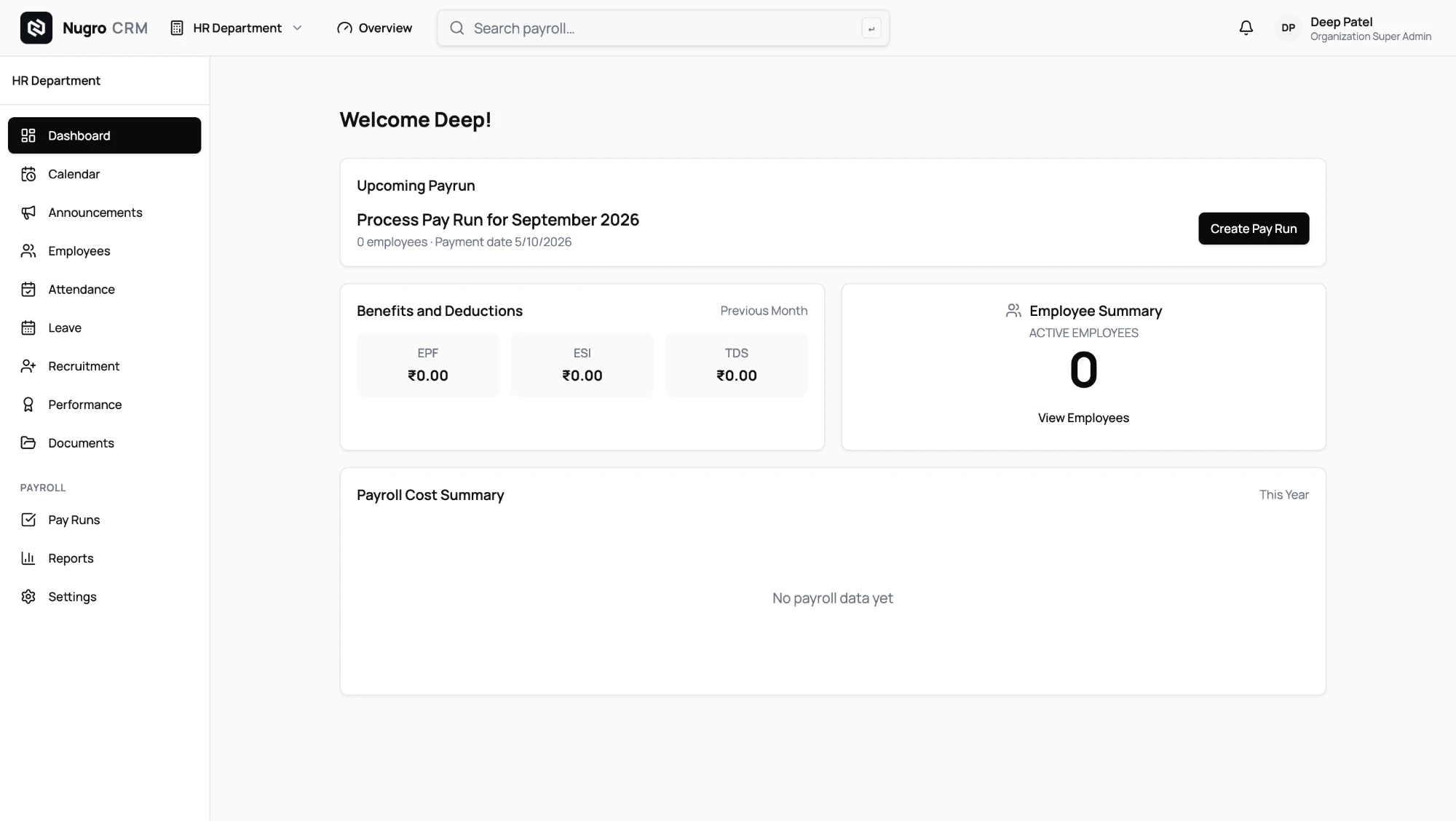Click the Create Pay Run button
Viewport: 1456px width, 821px height.
pyautogui.click(x=1254, y=229)
